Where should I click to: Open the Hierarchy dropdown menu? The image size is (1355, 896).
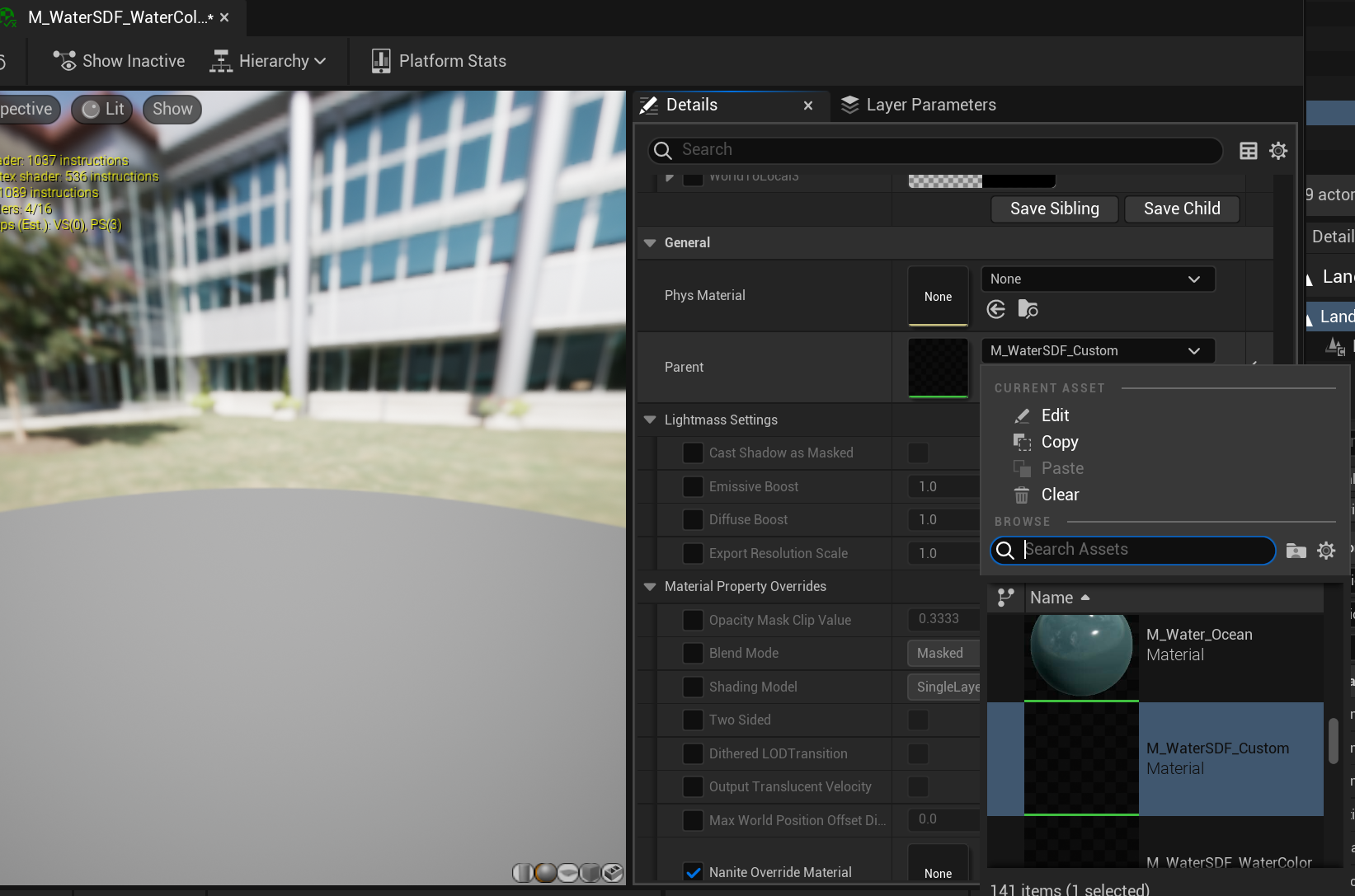[x=268, y=61]
